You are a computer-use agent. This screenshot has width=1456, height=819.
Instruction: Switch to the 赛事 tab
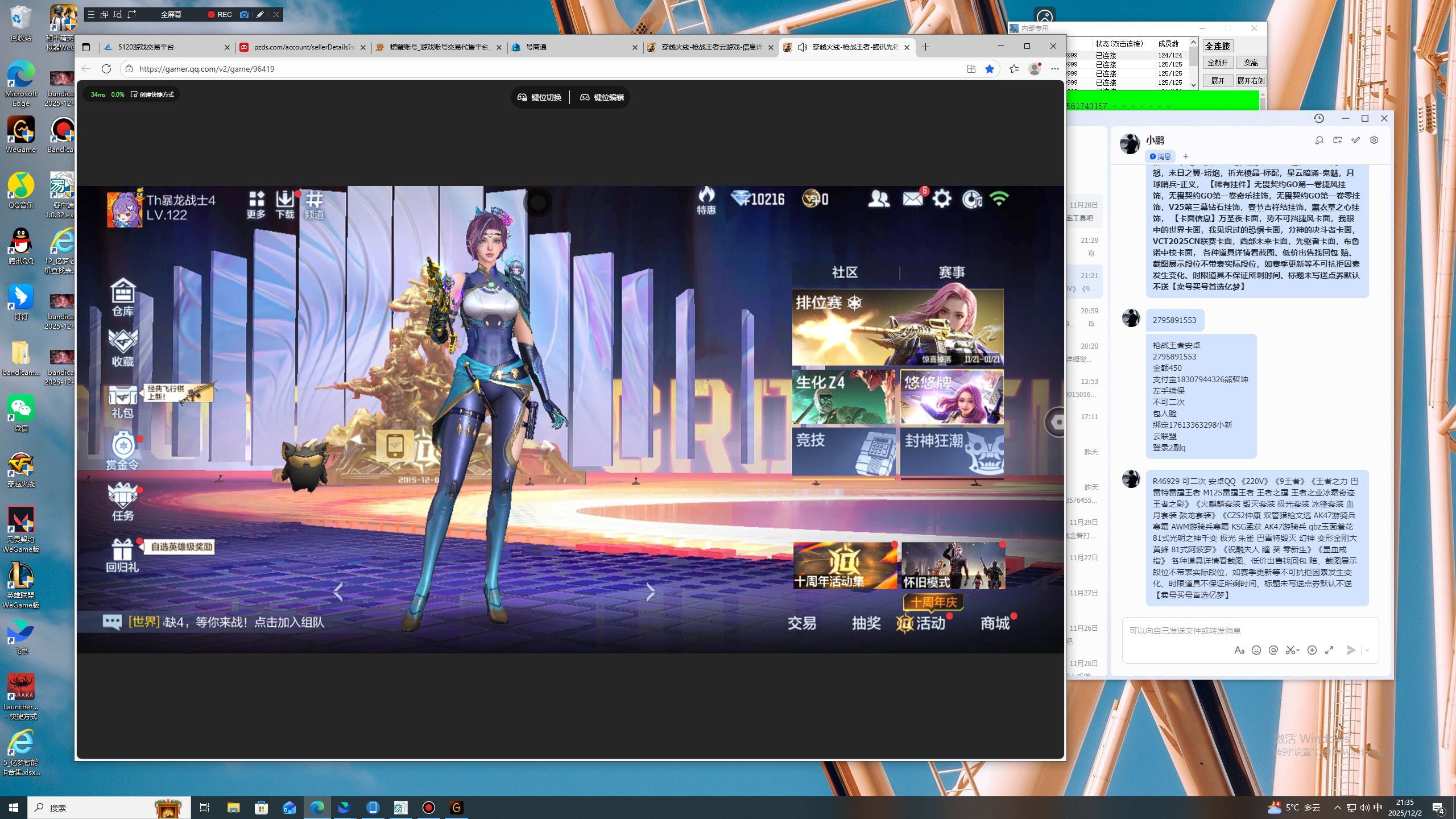(x=952, y=272)
